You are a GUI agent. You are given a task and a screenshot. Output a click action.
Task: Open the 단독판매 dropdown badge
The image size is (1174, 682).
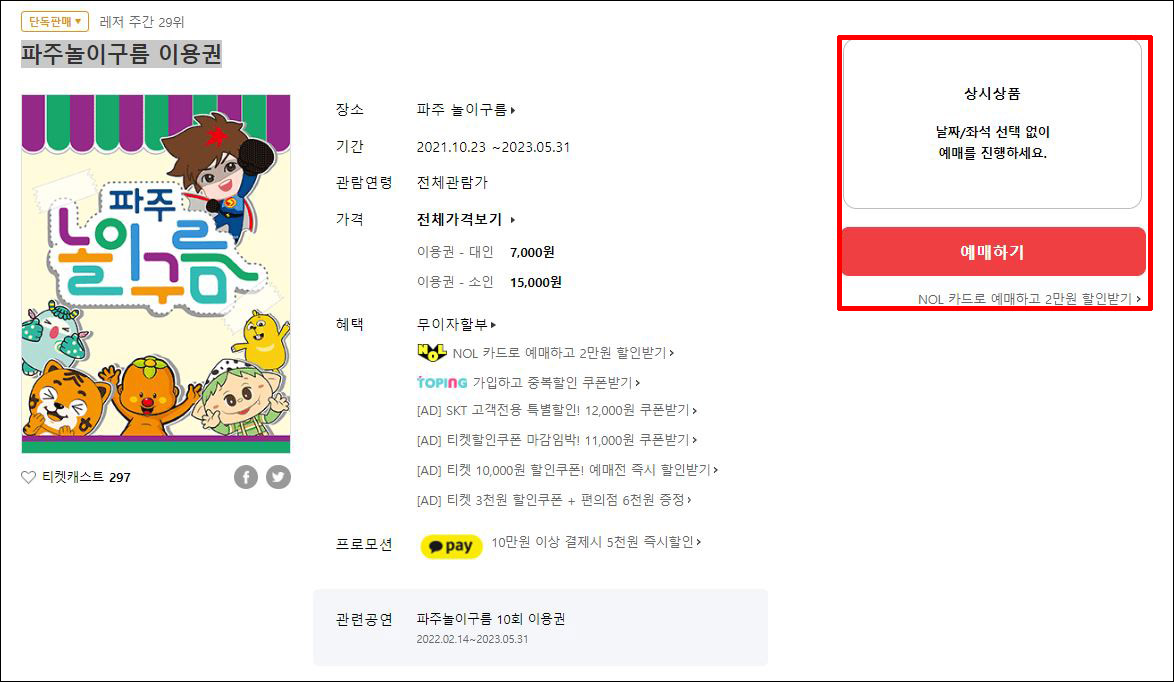(55, 22)
